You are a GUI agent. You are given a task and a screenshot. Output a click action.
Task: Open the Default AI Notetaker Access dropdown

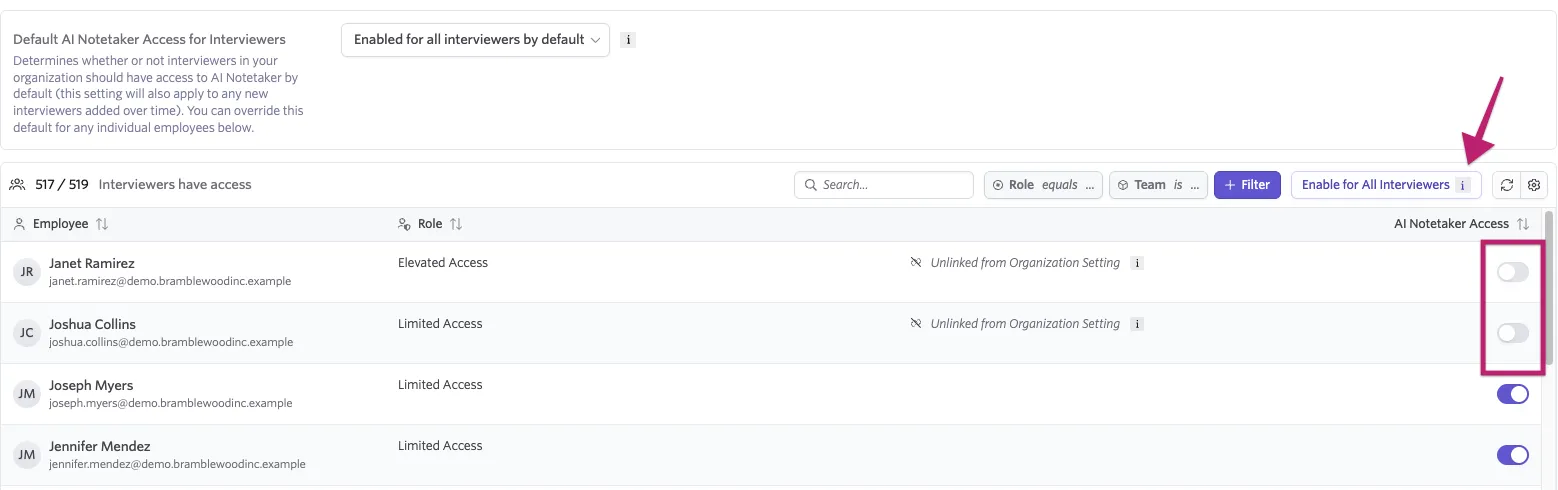click(x=475, y=40)
